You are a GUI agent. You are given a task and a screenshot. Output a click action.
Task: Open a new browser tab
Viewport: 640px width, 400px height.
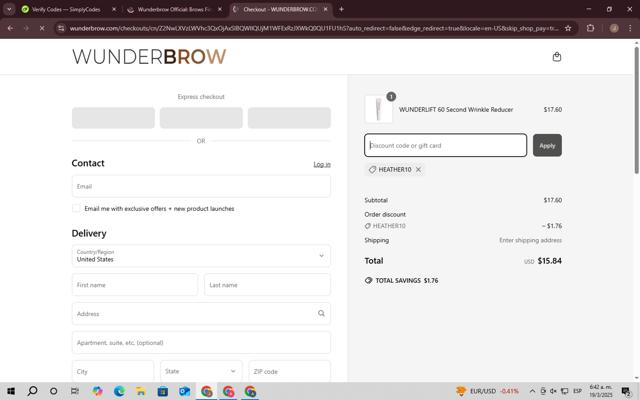(x=341, y=9)
